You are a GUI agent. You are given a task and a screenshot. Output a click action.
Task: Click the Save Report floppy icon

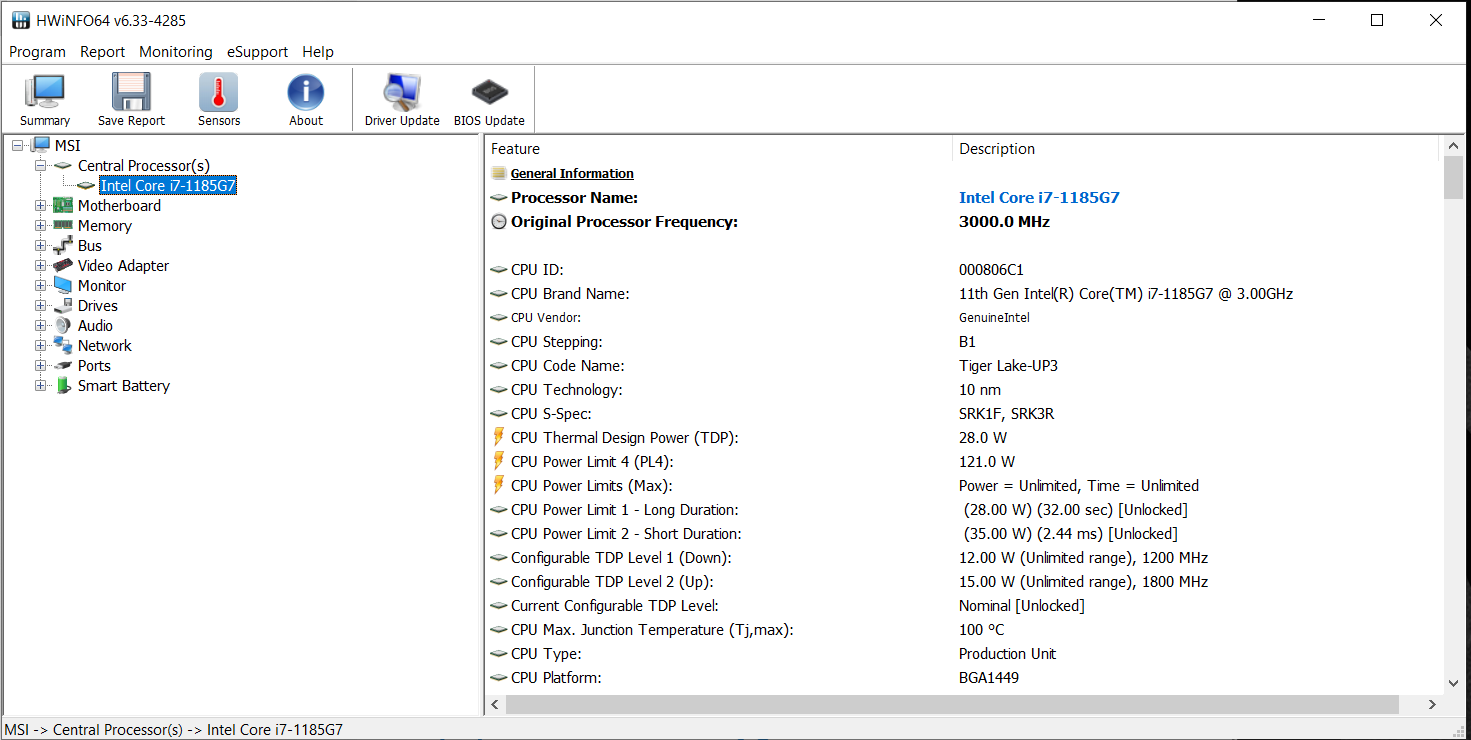[x=131, y=93]
